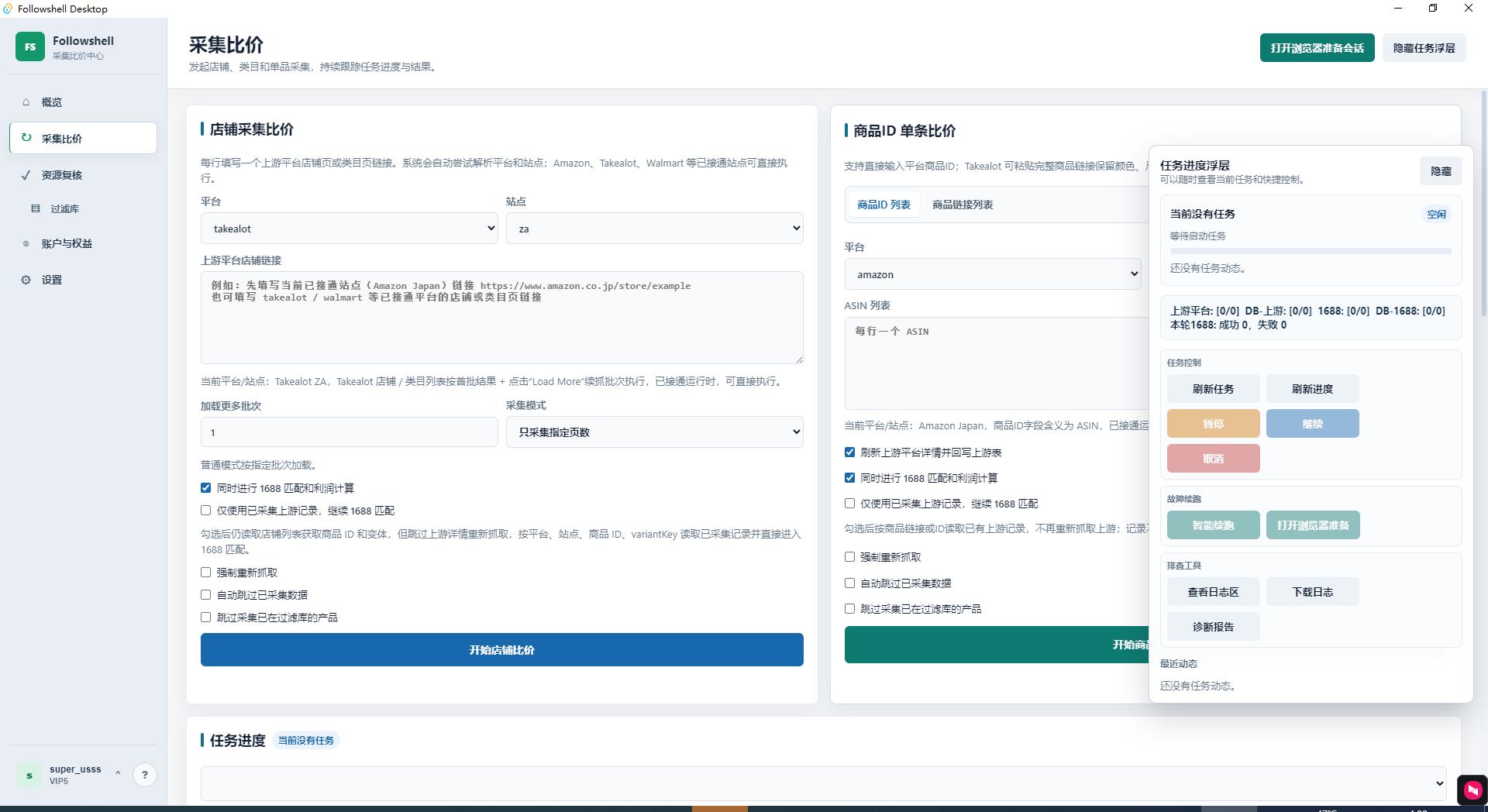This screenshot has width=1488, height=812.
Task: Toggle store 同时进行 1688 匹配和利润计算 checkbox
Action: (x=205, y=488)
